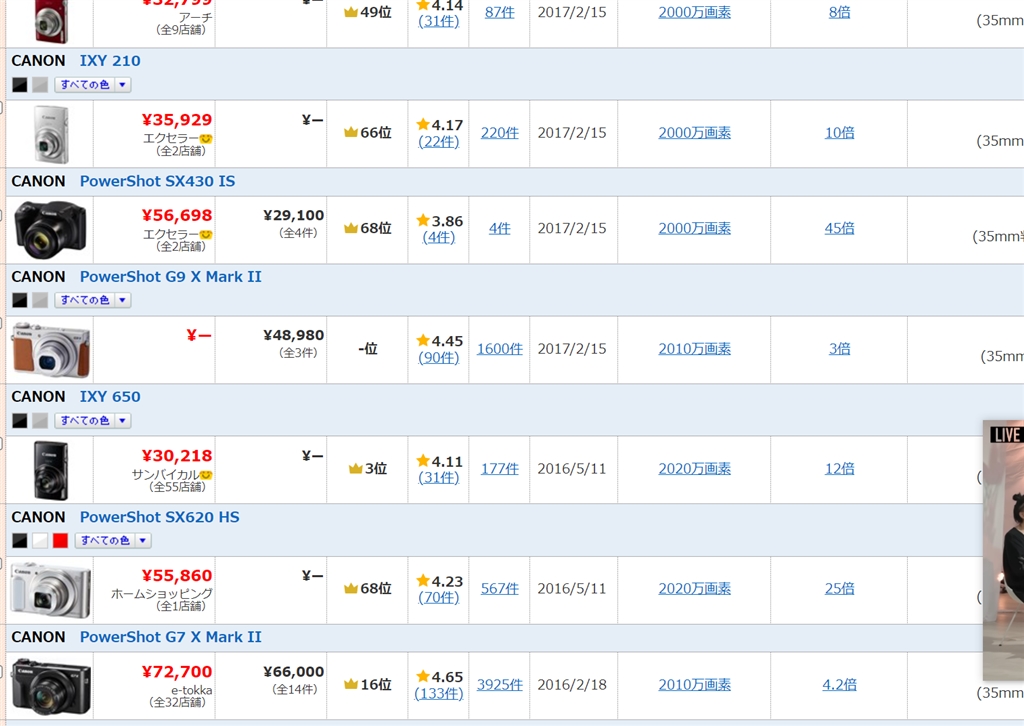The width and height of the screenshot is (1024, 726).
Task: Select silver color swatch for IXY 650
Action: 40,420
